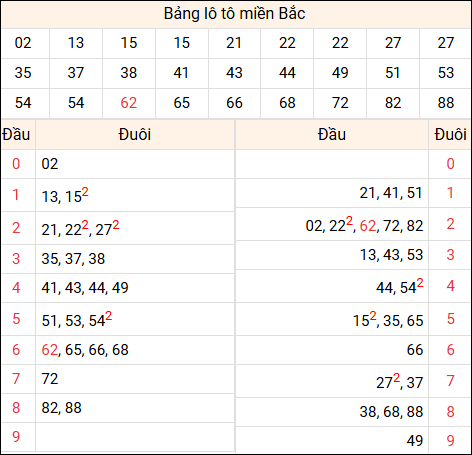This screenshot has height=455, width=472.
Task: Select the left table row '51, 53, 54²'
Action: 135,319
